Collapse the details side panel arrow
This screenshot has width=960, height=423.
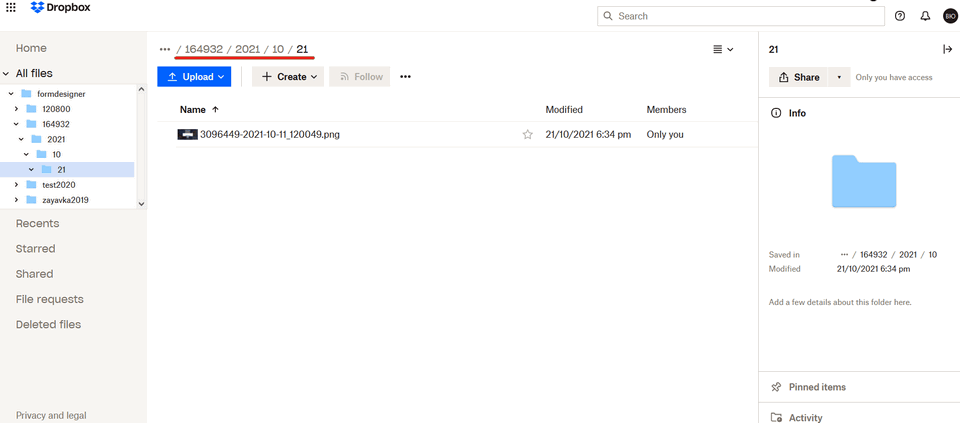(947, 49)
